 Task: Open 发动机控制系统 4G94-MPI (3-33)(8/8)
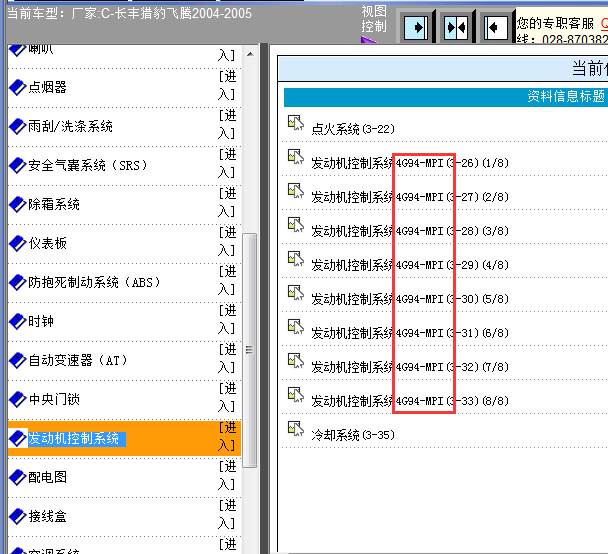point(410,401)
